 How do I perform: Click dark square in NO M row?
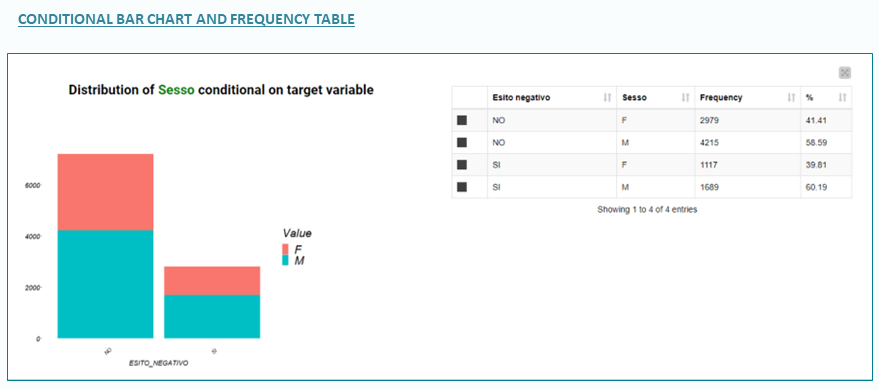[x=462, y=142]
